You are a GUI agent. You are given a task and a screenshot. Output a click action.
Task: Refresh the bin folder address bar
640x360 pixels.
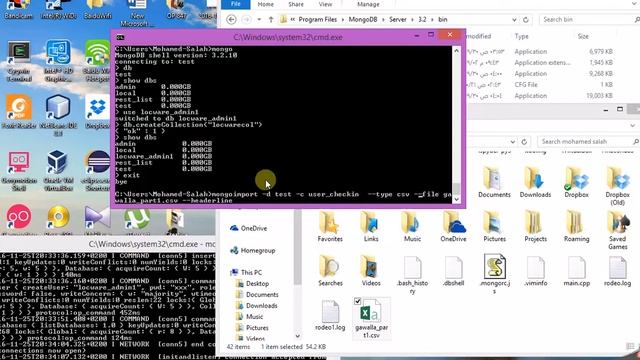point(526,20)
